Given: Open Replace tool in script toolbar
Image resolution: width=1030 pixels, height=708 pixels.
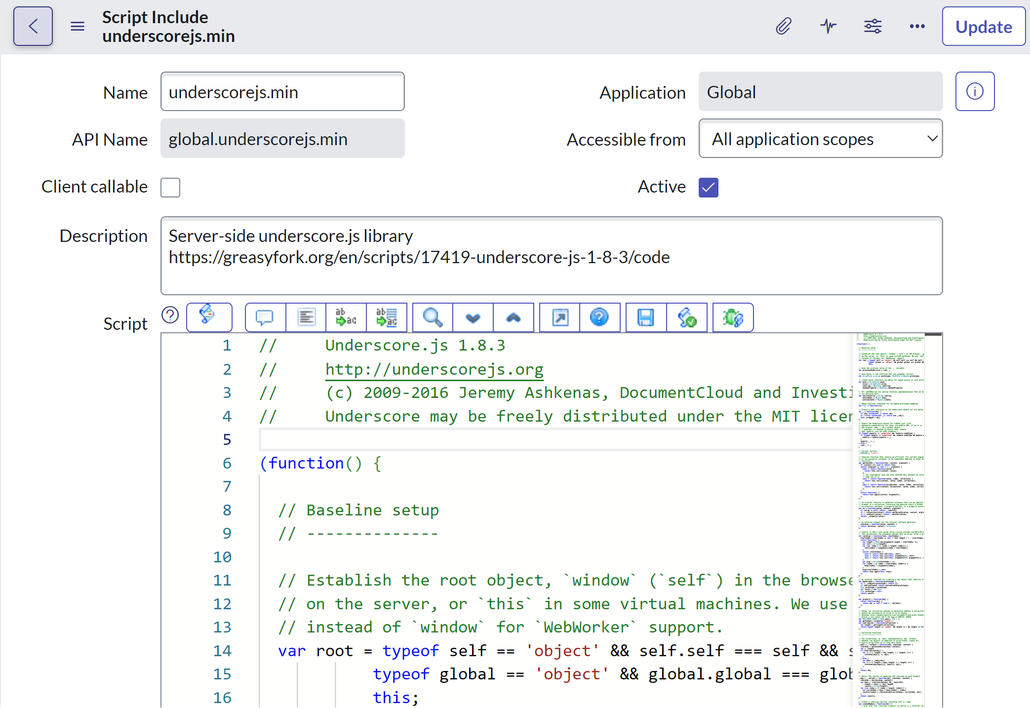Looking at the screenshot, I should point(346,318).
